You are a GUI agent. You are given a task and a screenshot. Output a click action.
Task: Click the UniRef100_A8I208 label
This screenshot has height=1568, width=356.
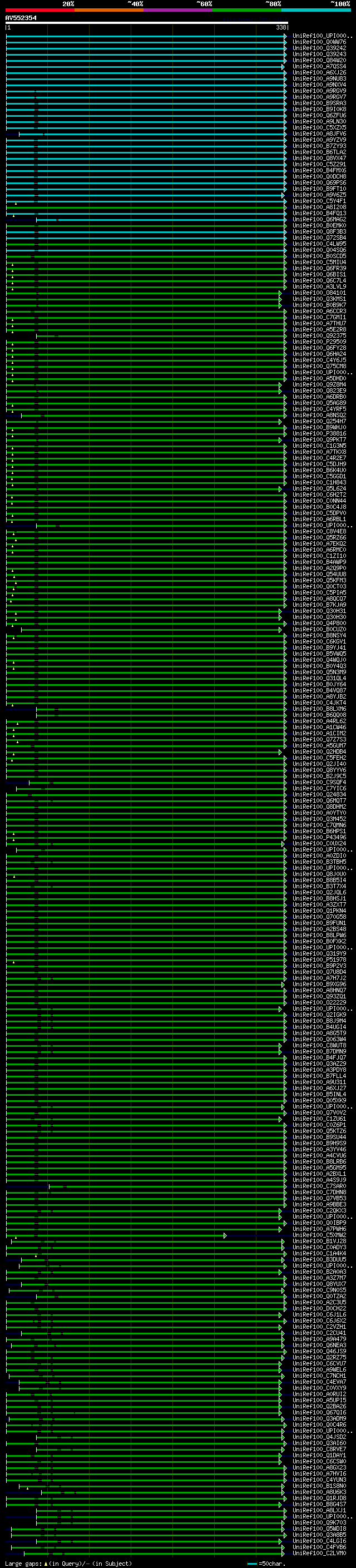[x=319, y=207]
